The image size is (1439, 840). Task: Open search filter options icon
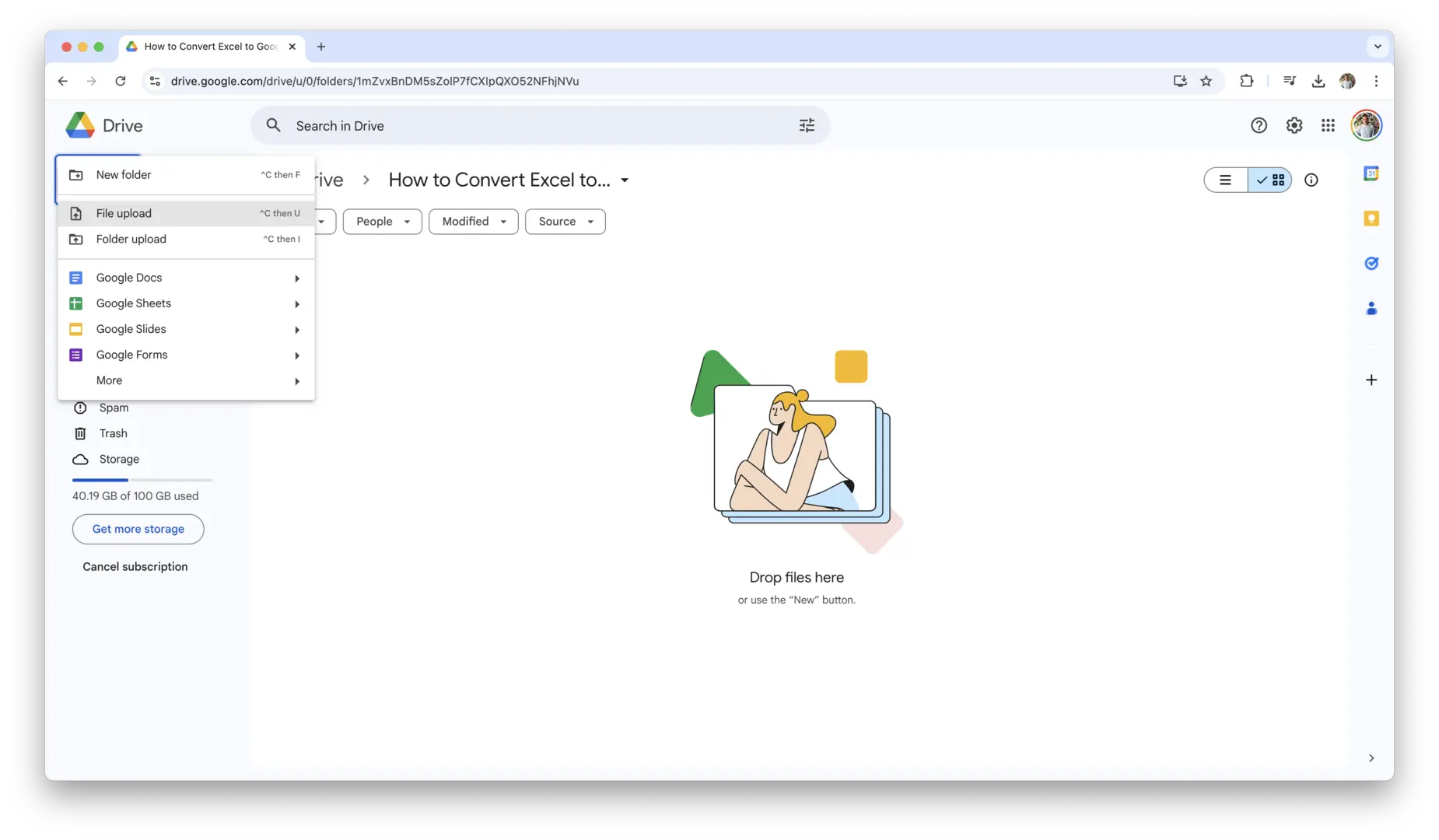click(x=807, y=125)
